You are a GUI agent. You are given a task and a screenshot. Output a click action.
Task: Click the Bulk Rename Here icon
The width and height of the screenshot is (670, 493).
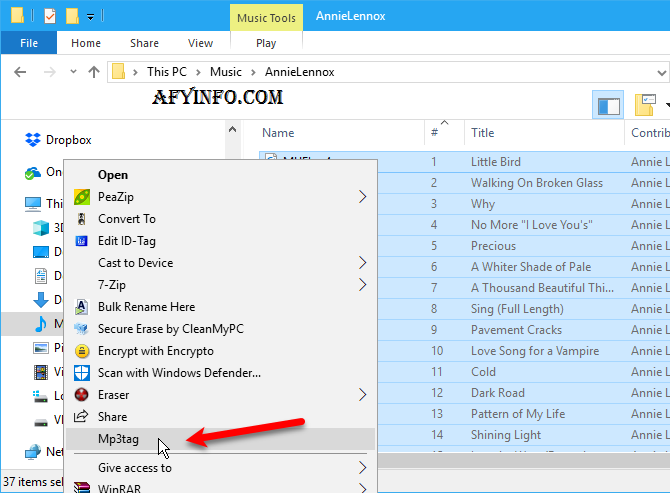82,307
